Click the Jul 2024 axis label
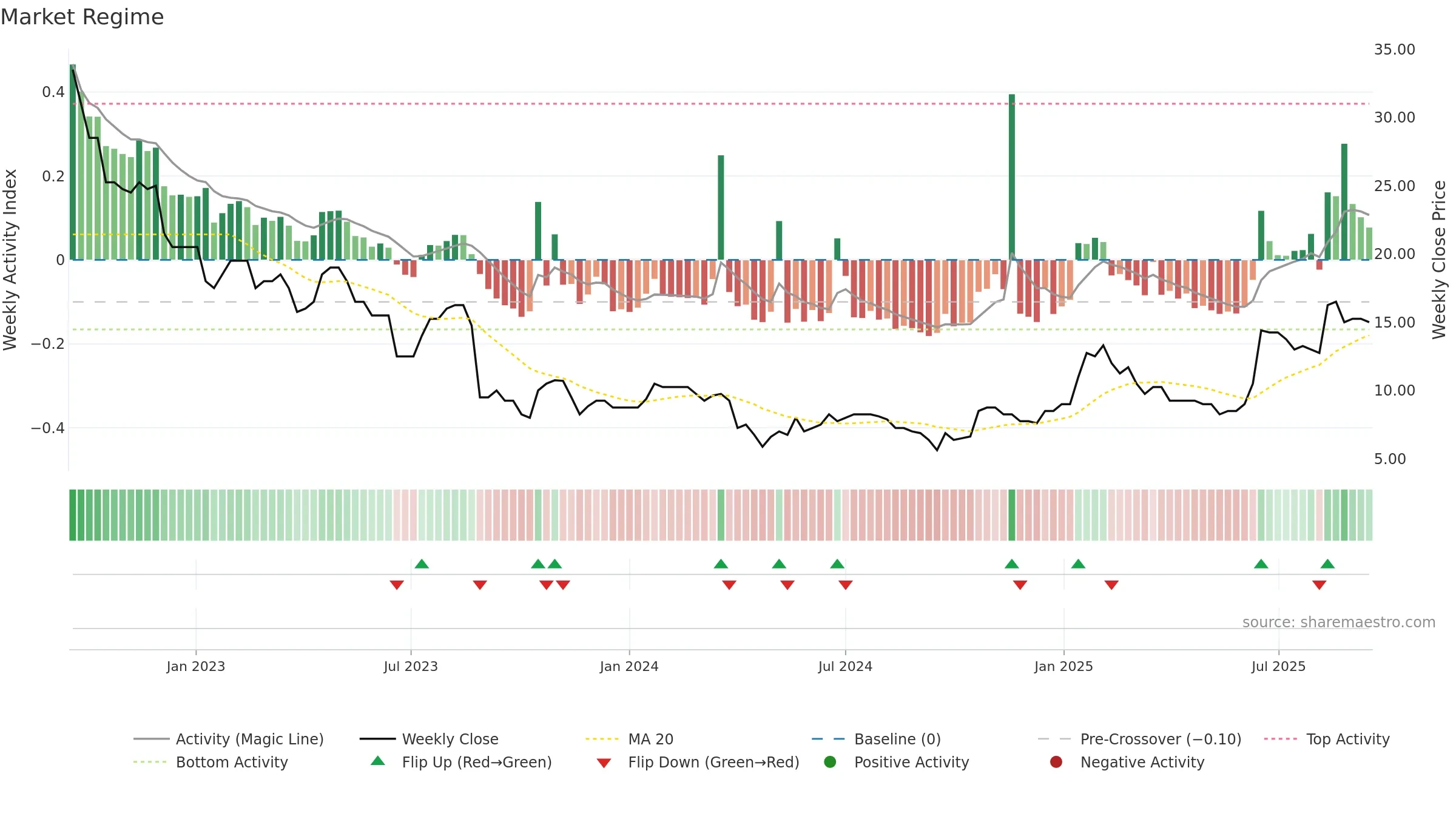Viewport: 1456px width, 819px height. point(845,666)
